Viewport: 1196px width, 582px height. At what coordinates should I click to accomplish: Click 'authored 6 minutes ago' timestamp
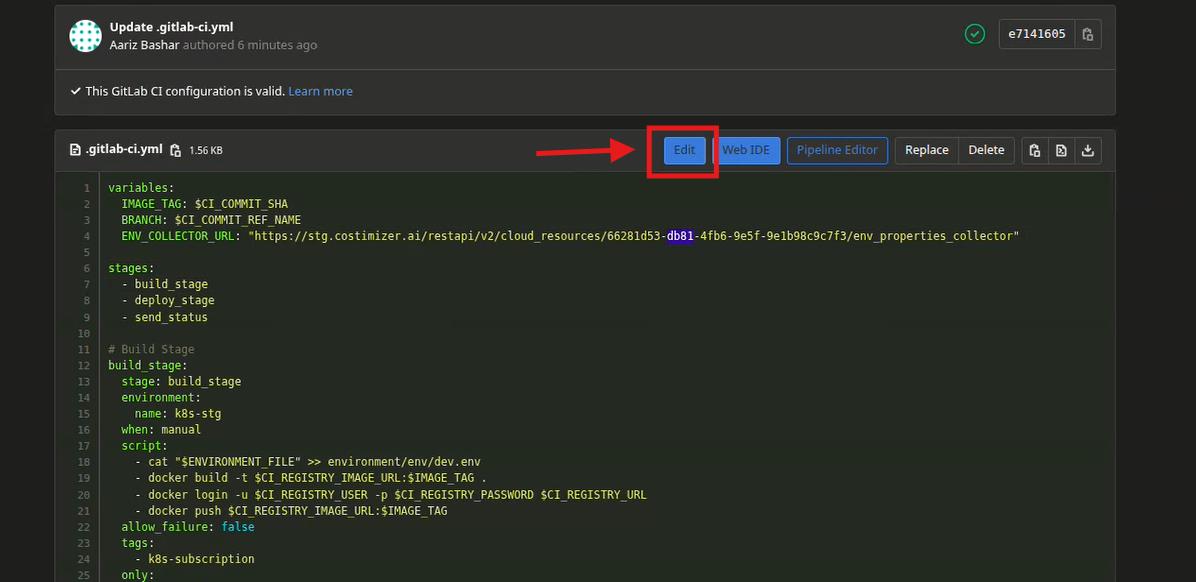pyautogui.click(x=250, y=45)
